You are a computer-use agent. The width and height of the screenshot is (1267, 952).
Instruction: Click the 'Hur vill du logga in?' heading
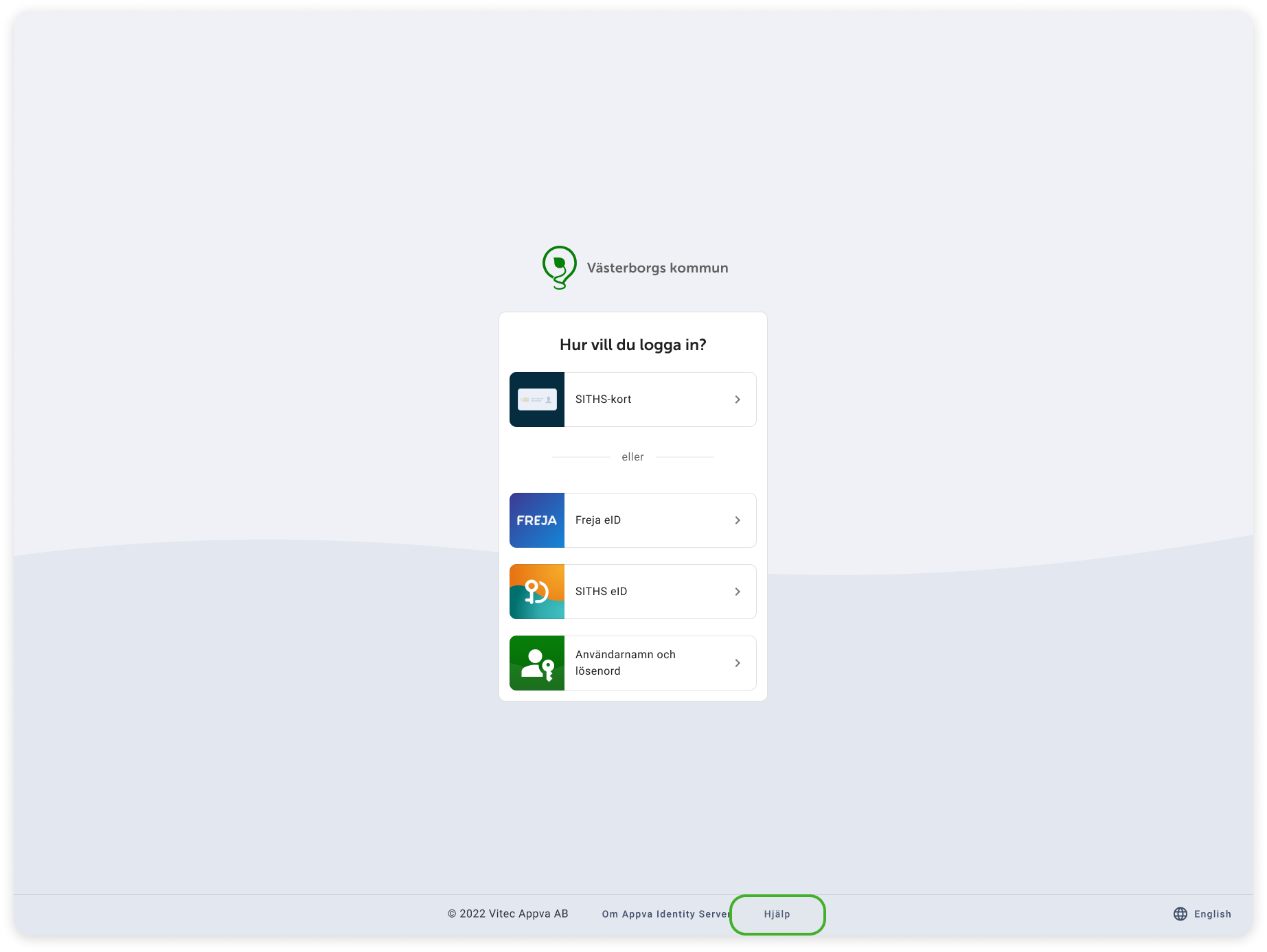coord(633,345)
